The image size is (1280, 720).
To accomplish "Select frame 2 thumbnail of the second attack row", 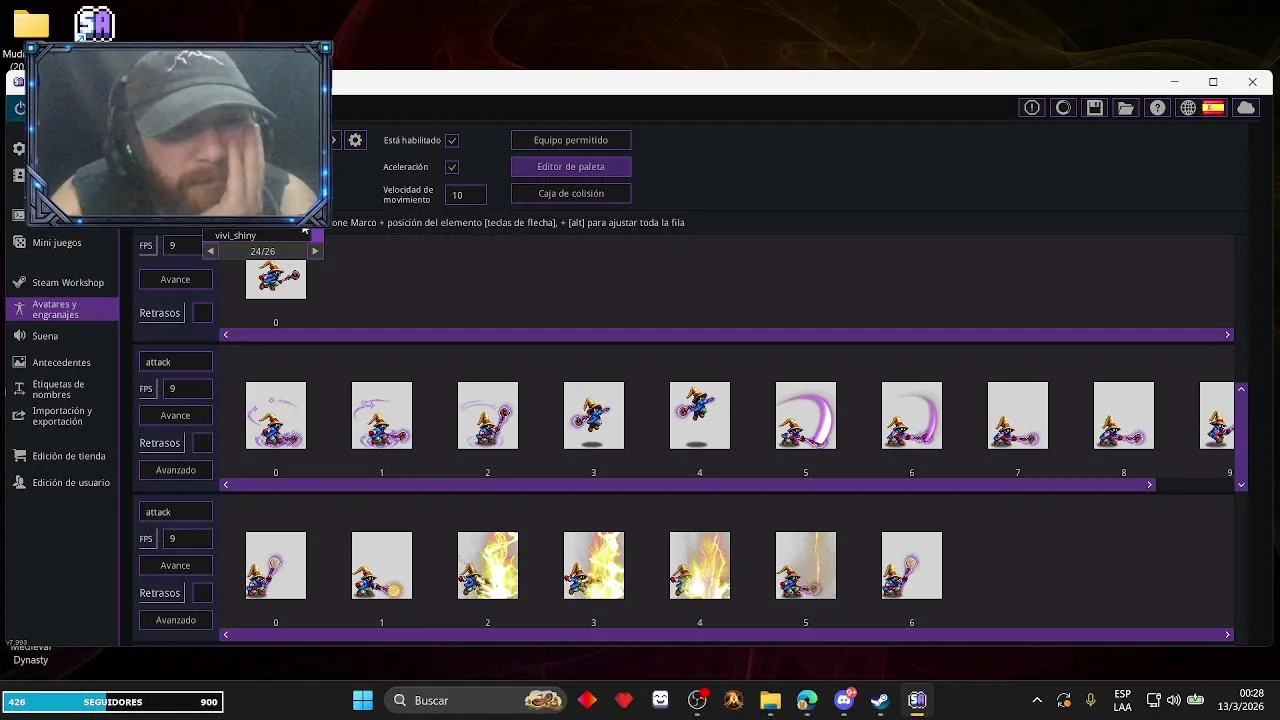I will (488, 565).
